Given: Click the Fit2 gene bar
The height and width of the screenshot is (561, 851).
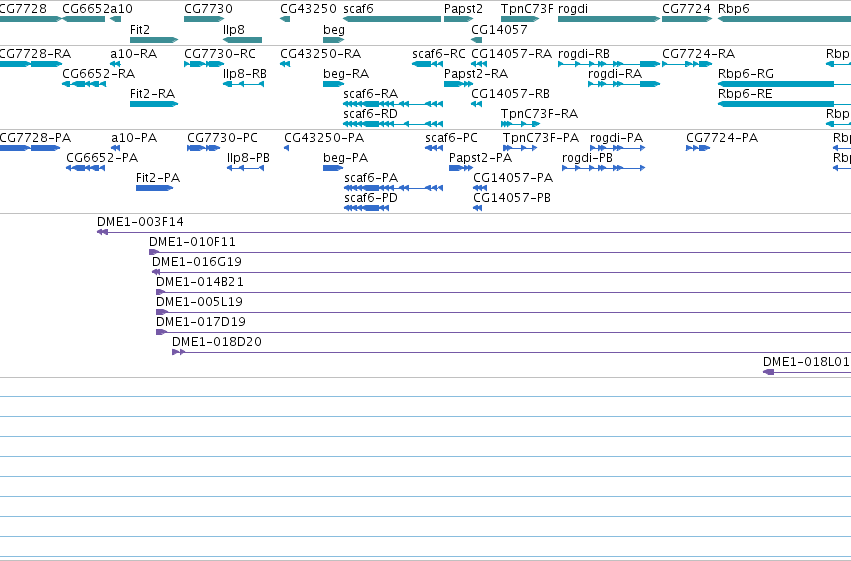Looking at the screenshot, I should tap(154, 40).
